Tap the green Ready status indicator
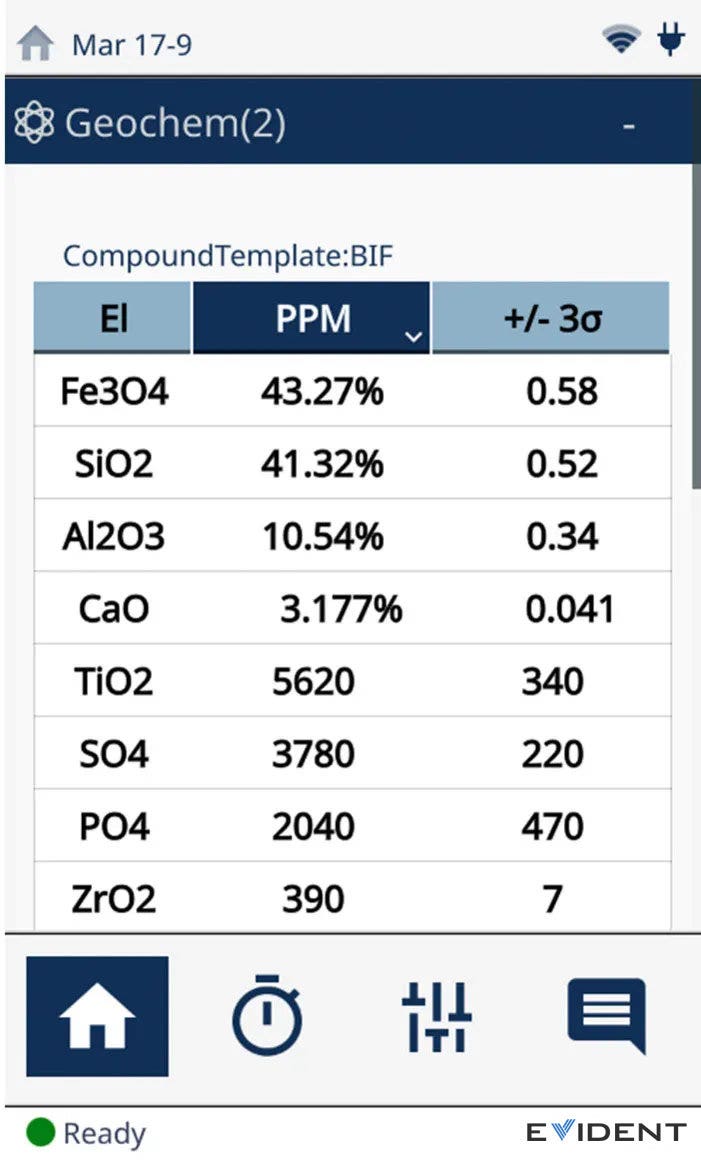The width and height of the screenshot is (701, 1164). click(x=40, y=1133)
